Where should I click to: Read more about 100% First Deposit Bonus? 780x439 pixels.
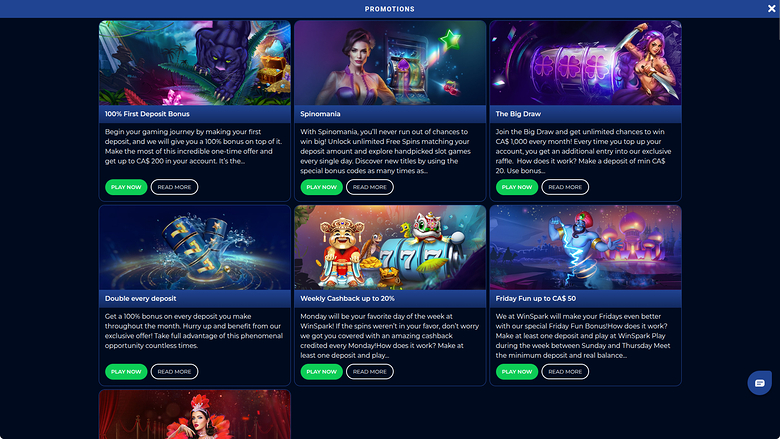[x=174, y=187]
